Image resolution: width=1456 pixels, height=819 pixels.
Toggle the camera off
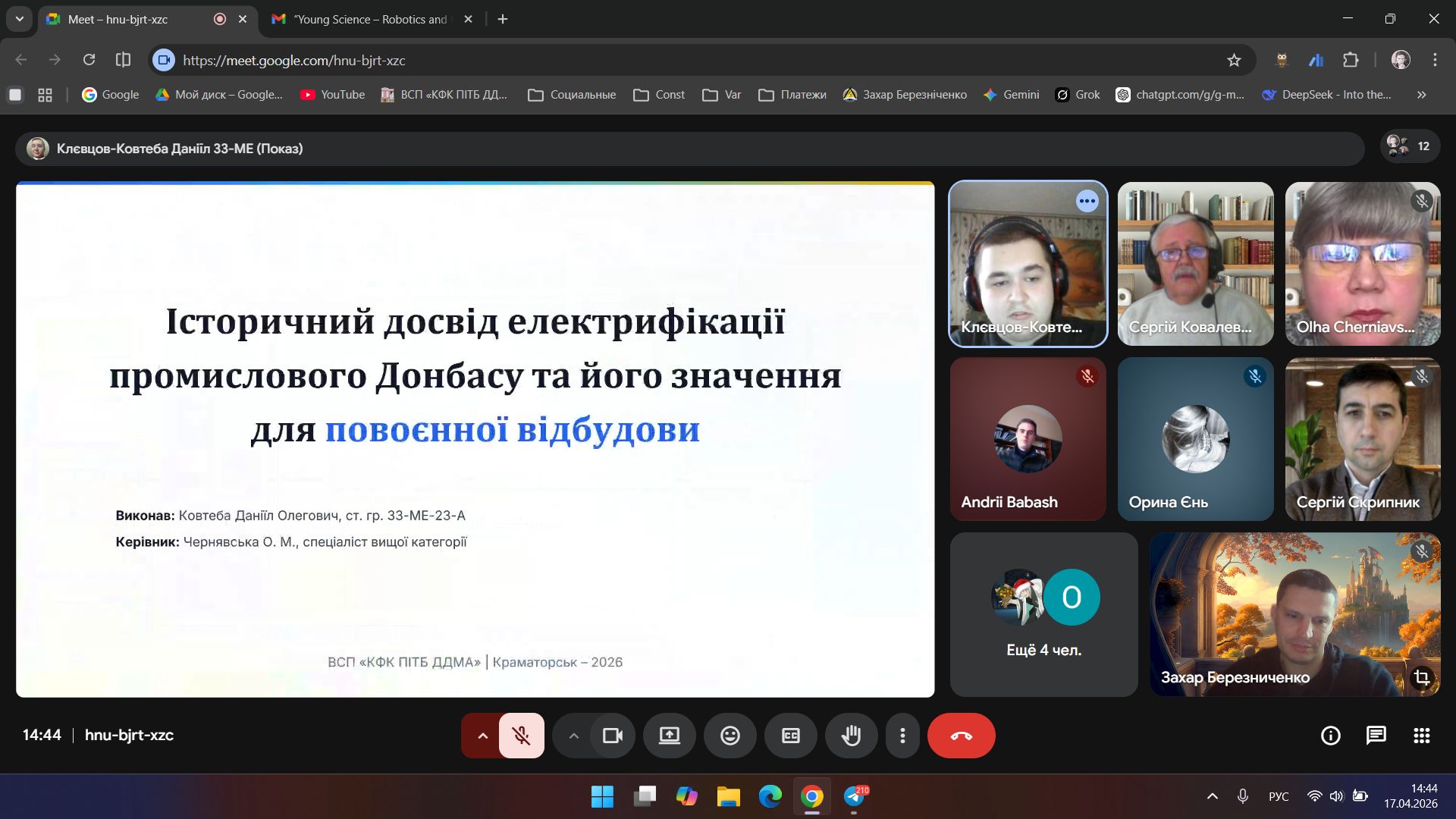pos(612,736)
